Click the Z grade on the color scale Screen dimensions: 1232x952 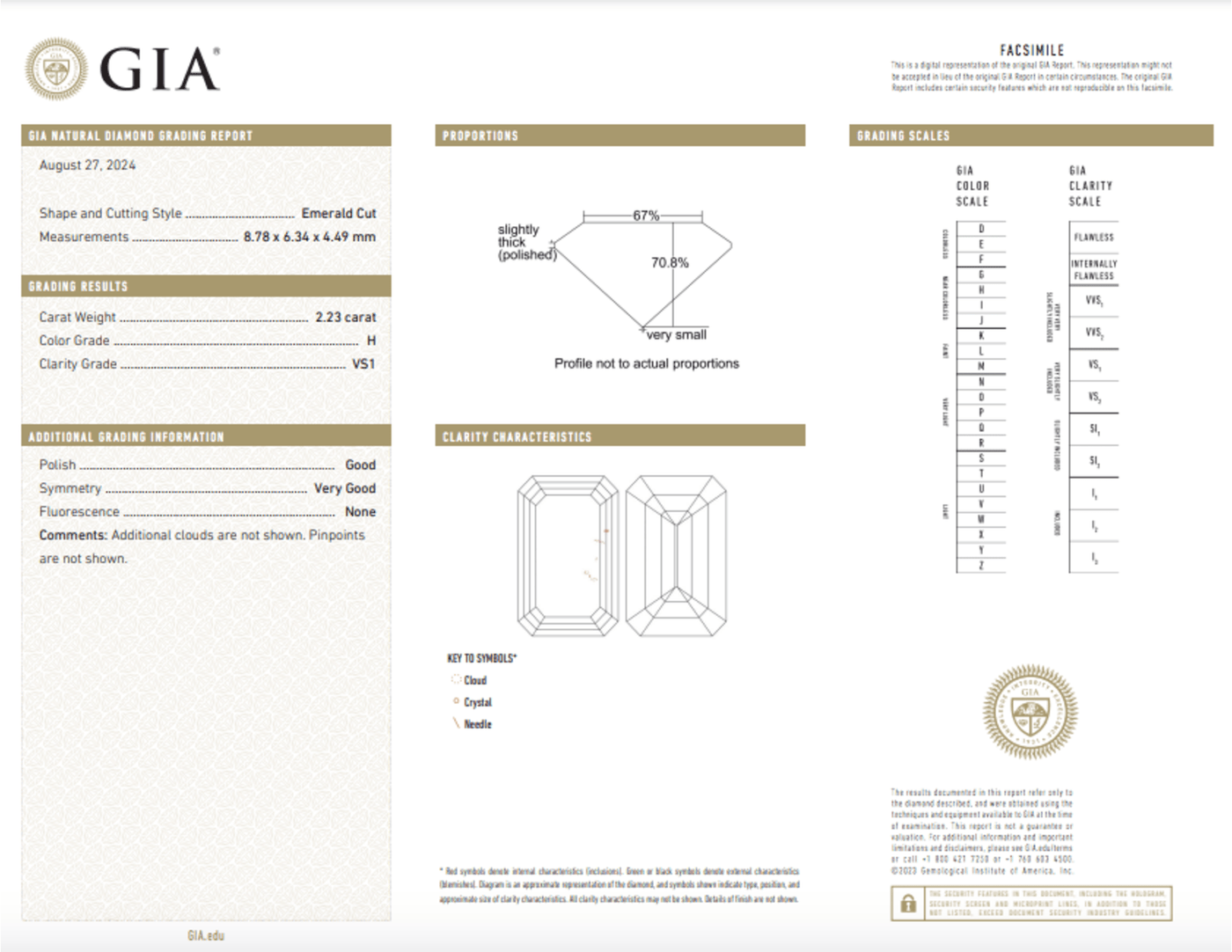click(x=981, y=566)
